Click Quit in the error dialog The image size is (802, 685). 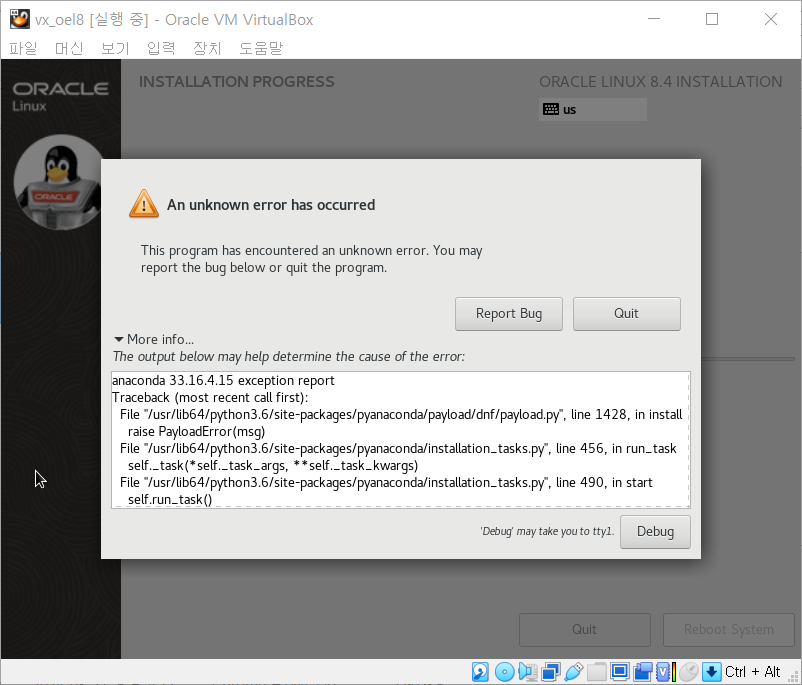coord(627,314)
